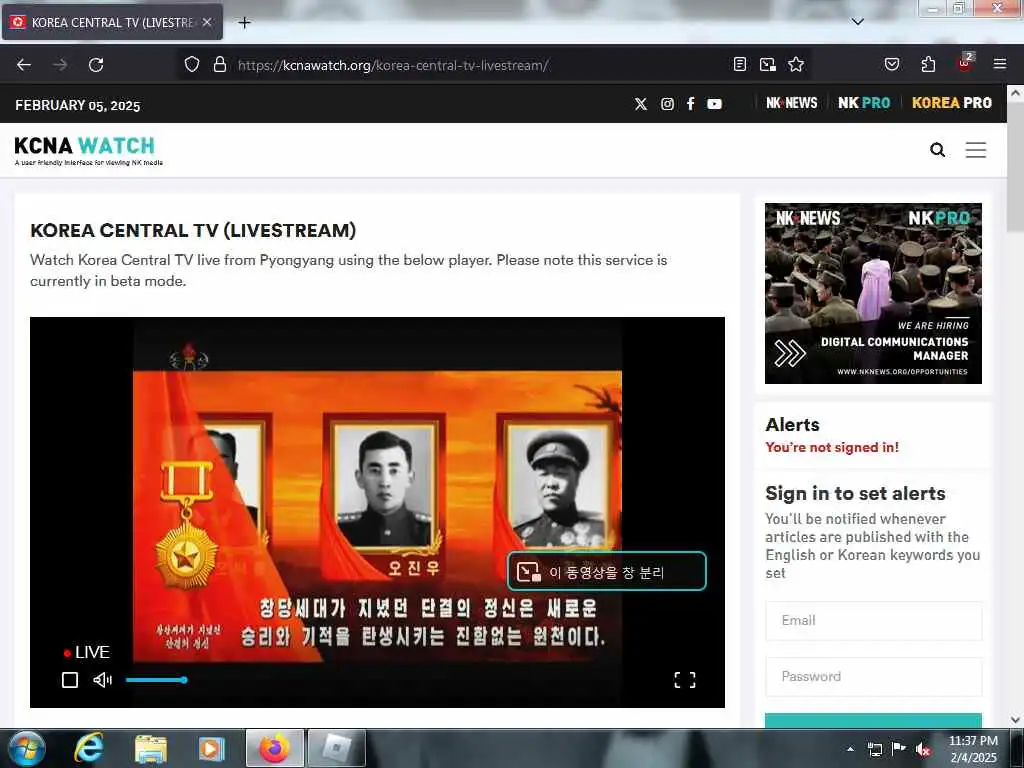Click the Password input field
This screenshot has width=1024, height=768.
click(x=873, y=677)
